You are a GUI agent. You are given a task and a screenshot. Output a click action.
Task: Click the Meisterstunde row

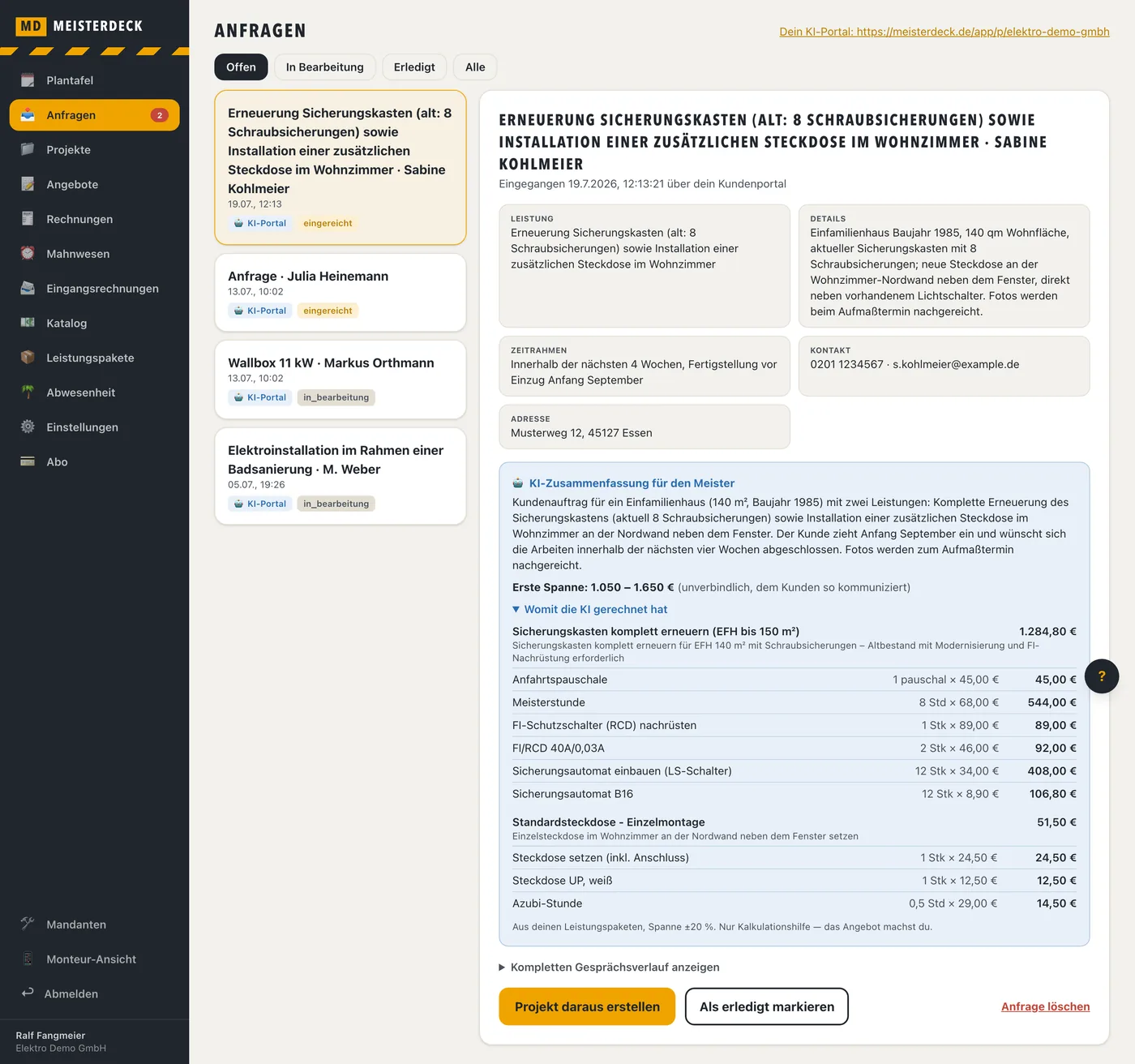[794, 702]
